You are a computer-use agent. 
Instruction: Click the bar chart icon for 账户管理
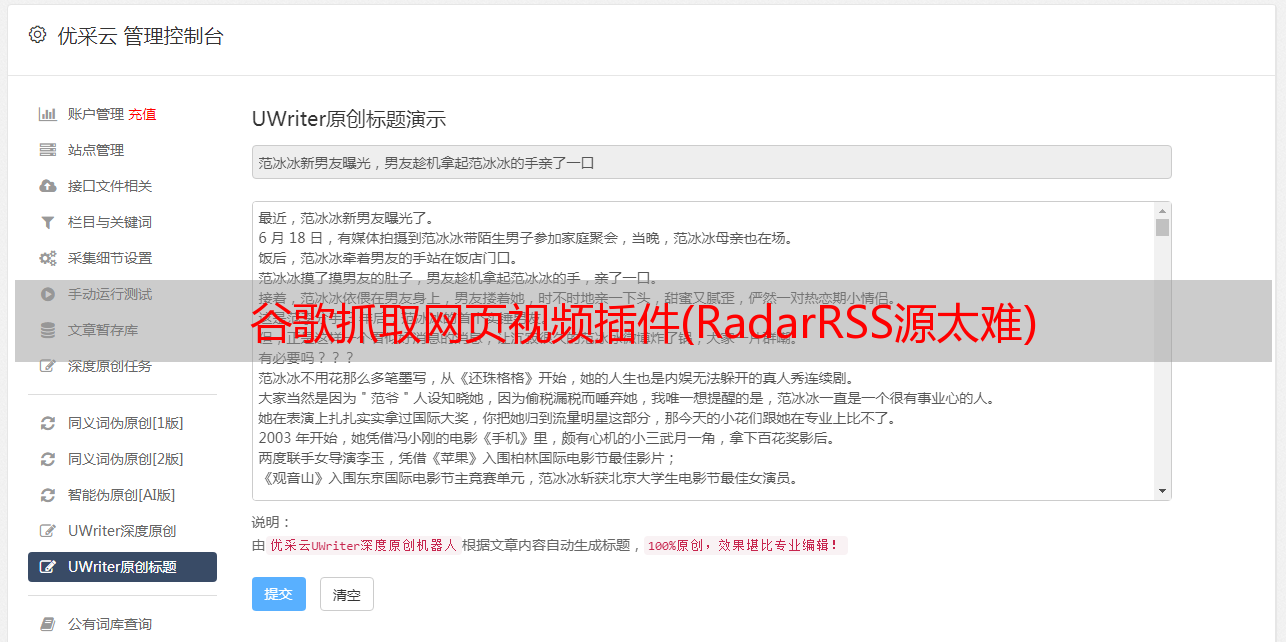click(47, 114)
